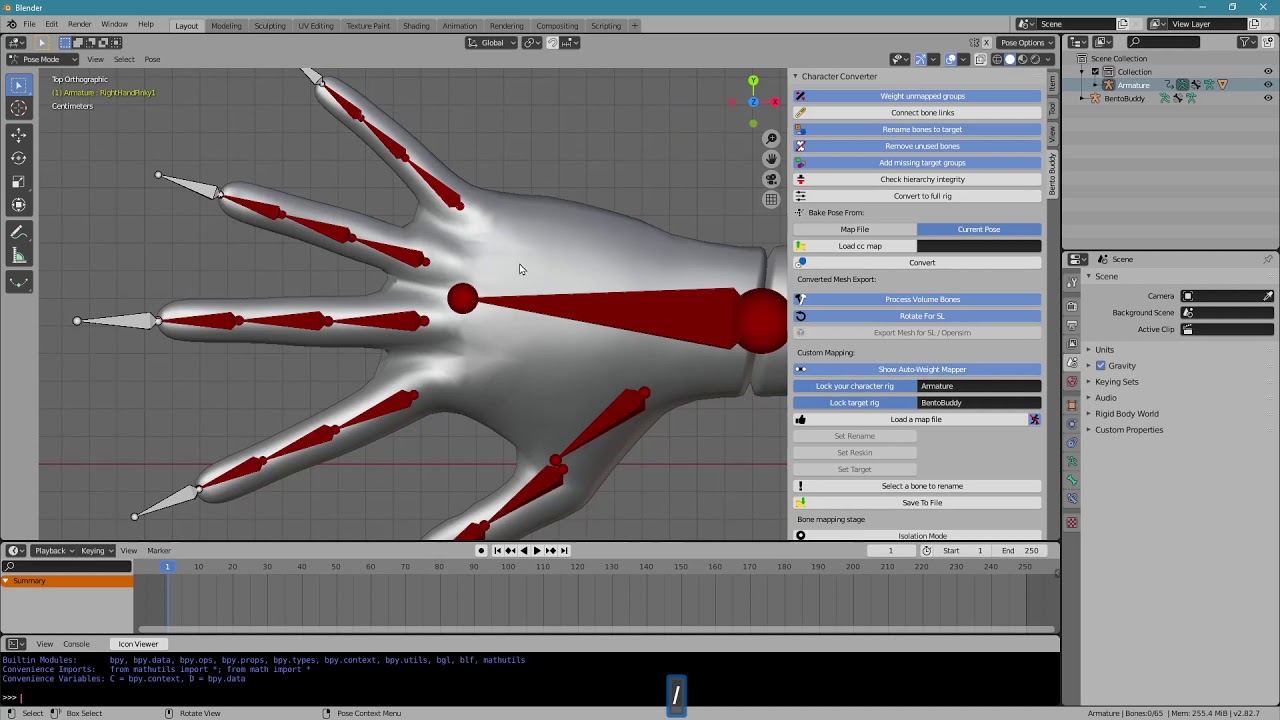Select the Cursor tool in viewport toolbar
Screen dimensions: 1280x720
19,109
